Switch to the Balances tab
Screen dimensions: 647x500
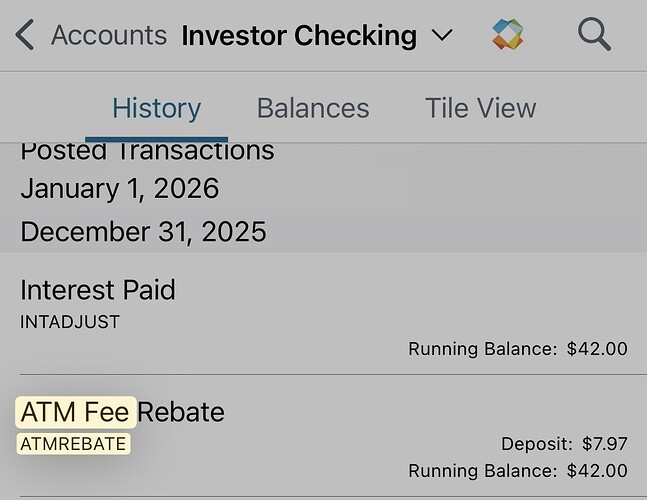(313, 108)
